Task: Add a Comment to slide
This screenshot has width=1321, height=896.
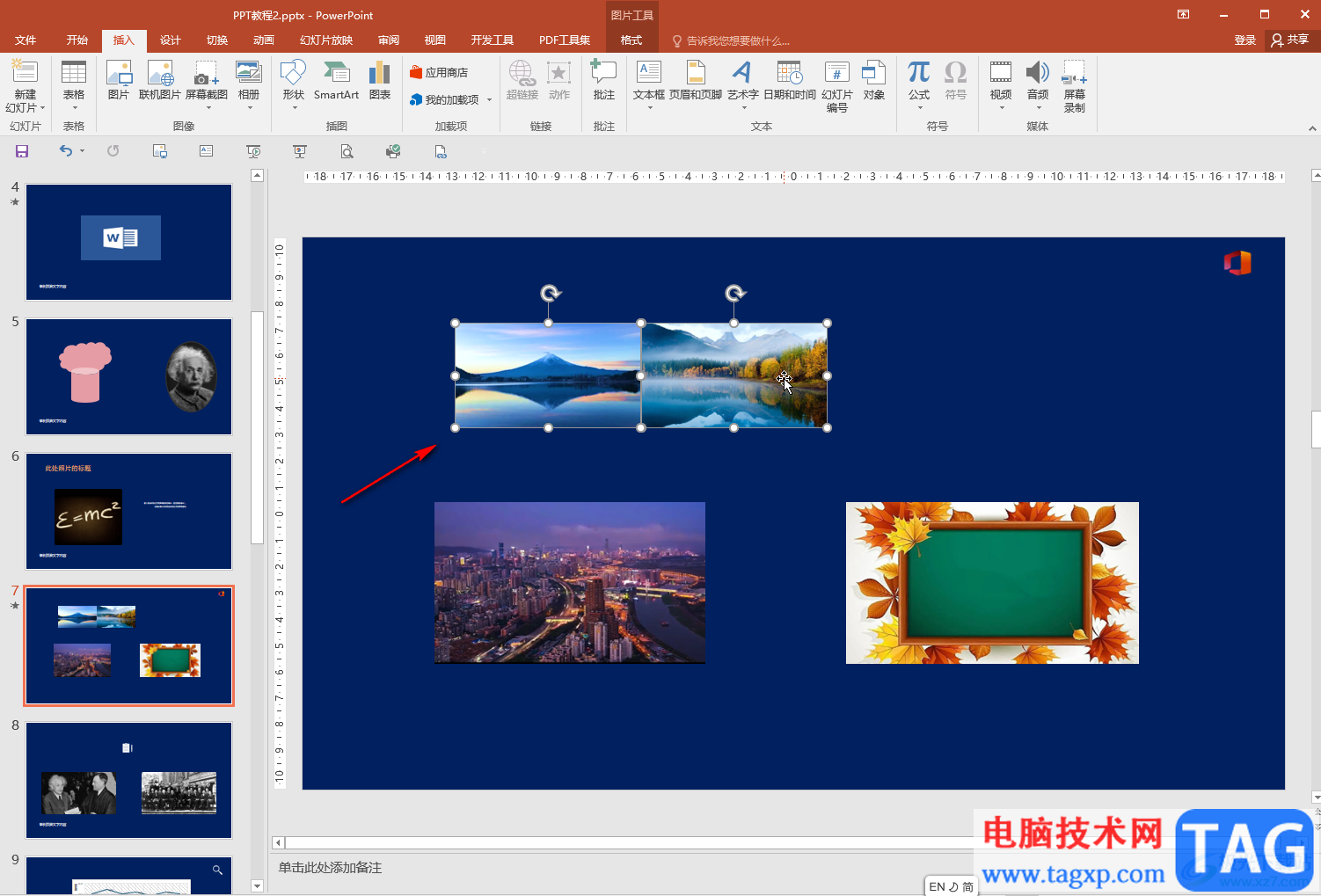Action: pos(603,81)
